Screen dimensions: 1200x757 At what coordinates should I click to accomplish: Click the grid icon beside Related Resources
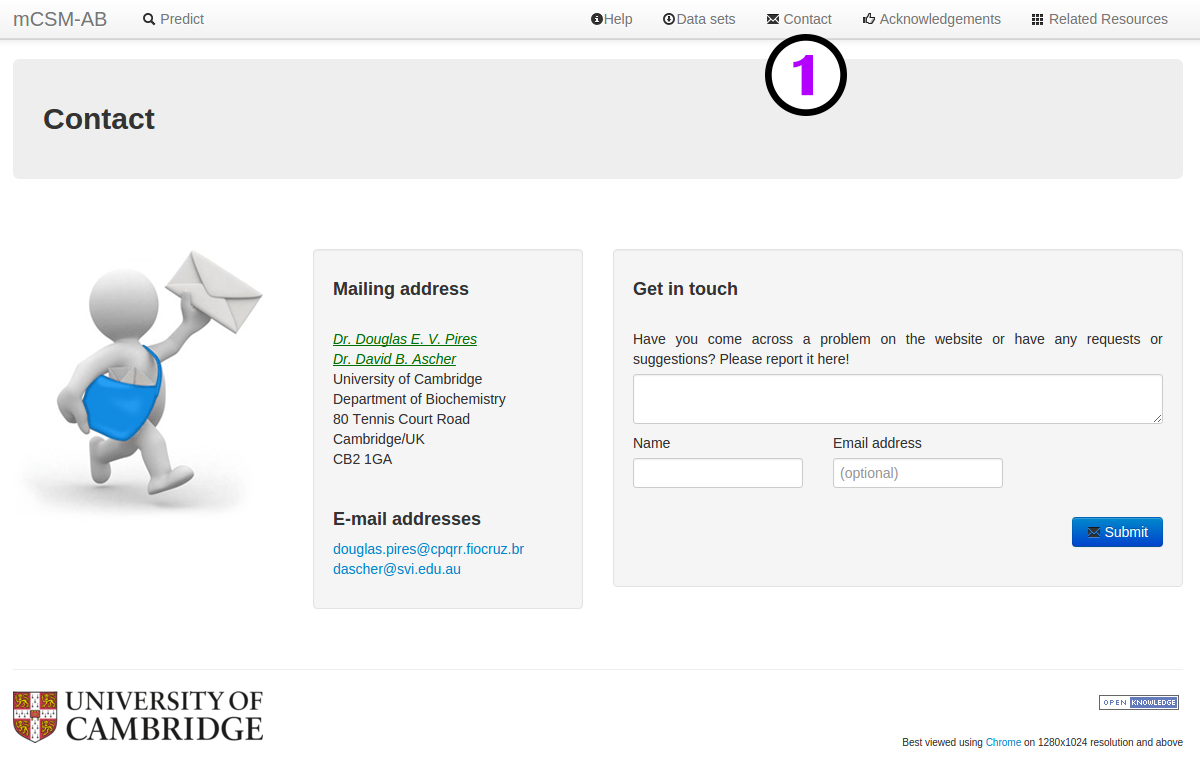[1038, 19]
